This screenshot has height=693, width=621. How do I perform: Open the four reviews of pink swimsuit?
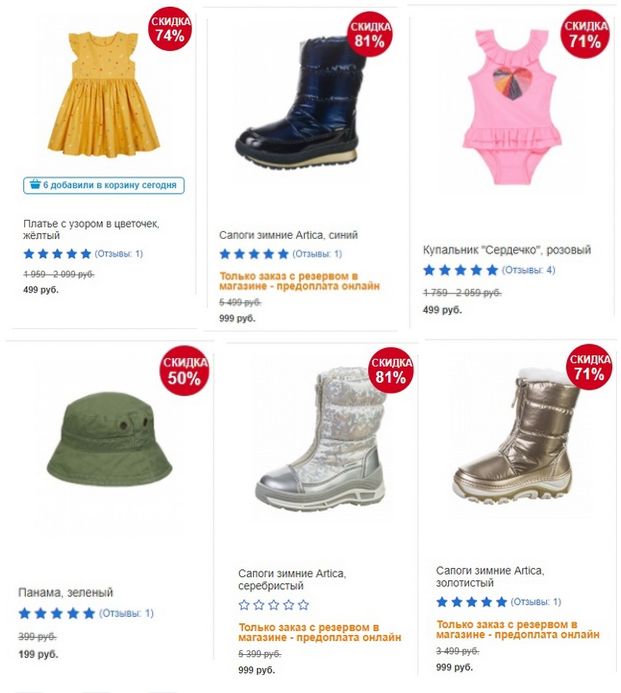point(528,270)
